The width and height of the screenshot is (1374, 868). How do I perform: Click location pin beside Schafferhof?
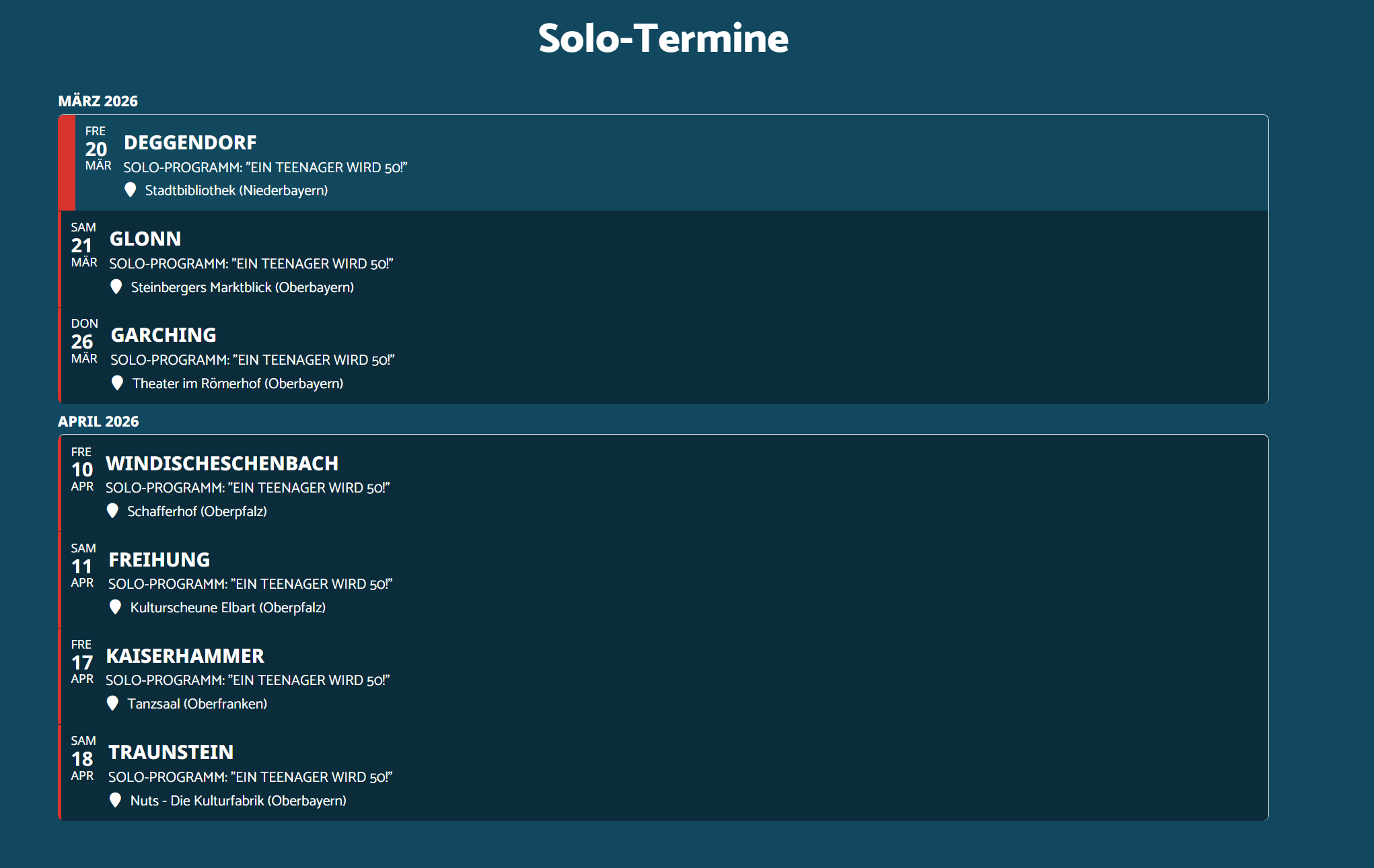point(112,511)
